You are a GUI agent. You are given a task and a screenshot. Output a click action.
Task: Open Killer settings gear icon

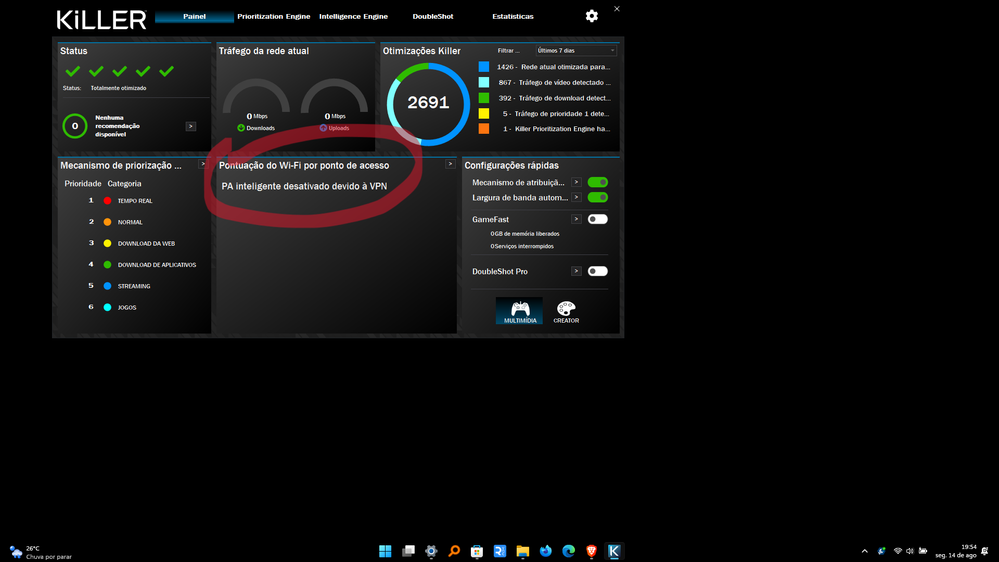tap(591, 16)
